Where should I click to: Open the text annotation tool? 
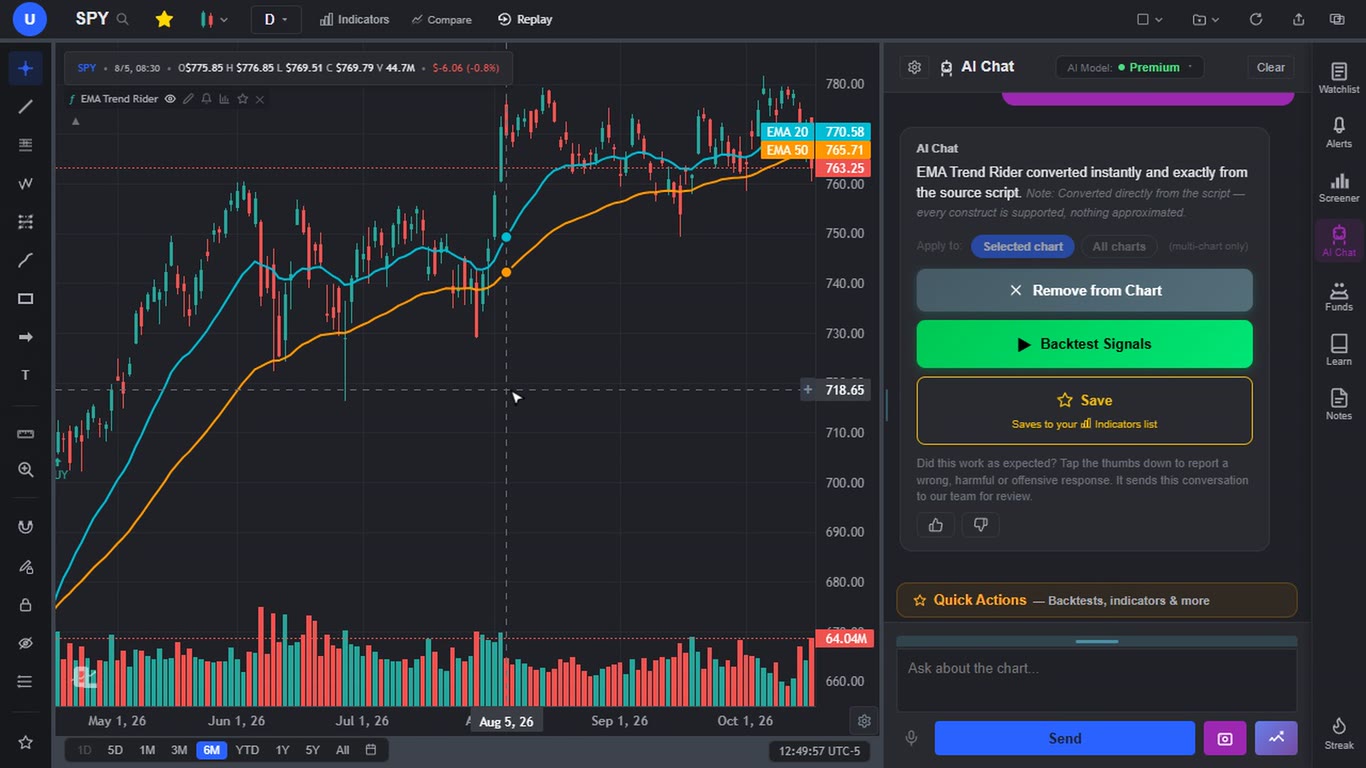tap(26, 375)
